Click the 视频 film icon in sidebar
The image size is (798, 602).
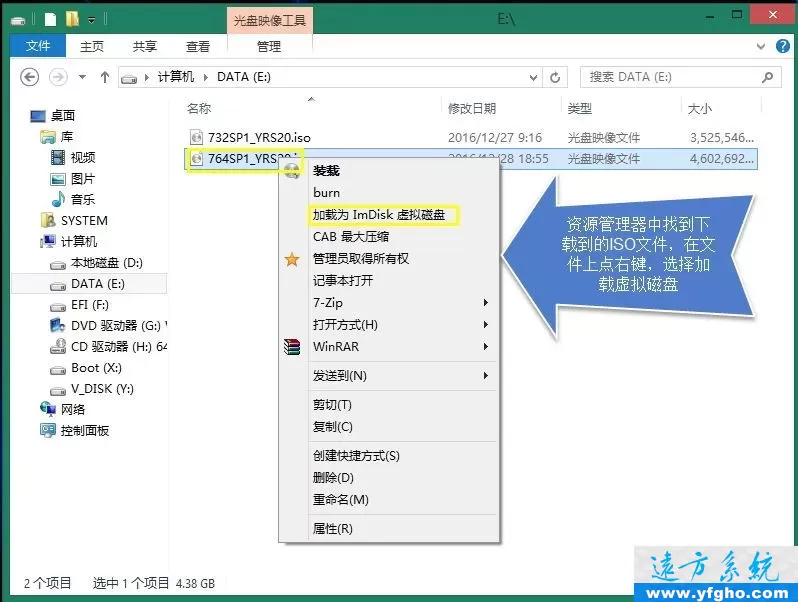pyautogui.click(x=58, y=157)
